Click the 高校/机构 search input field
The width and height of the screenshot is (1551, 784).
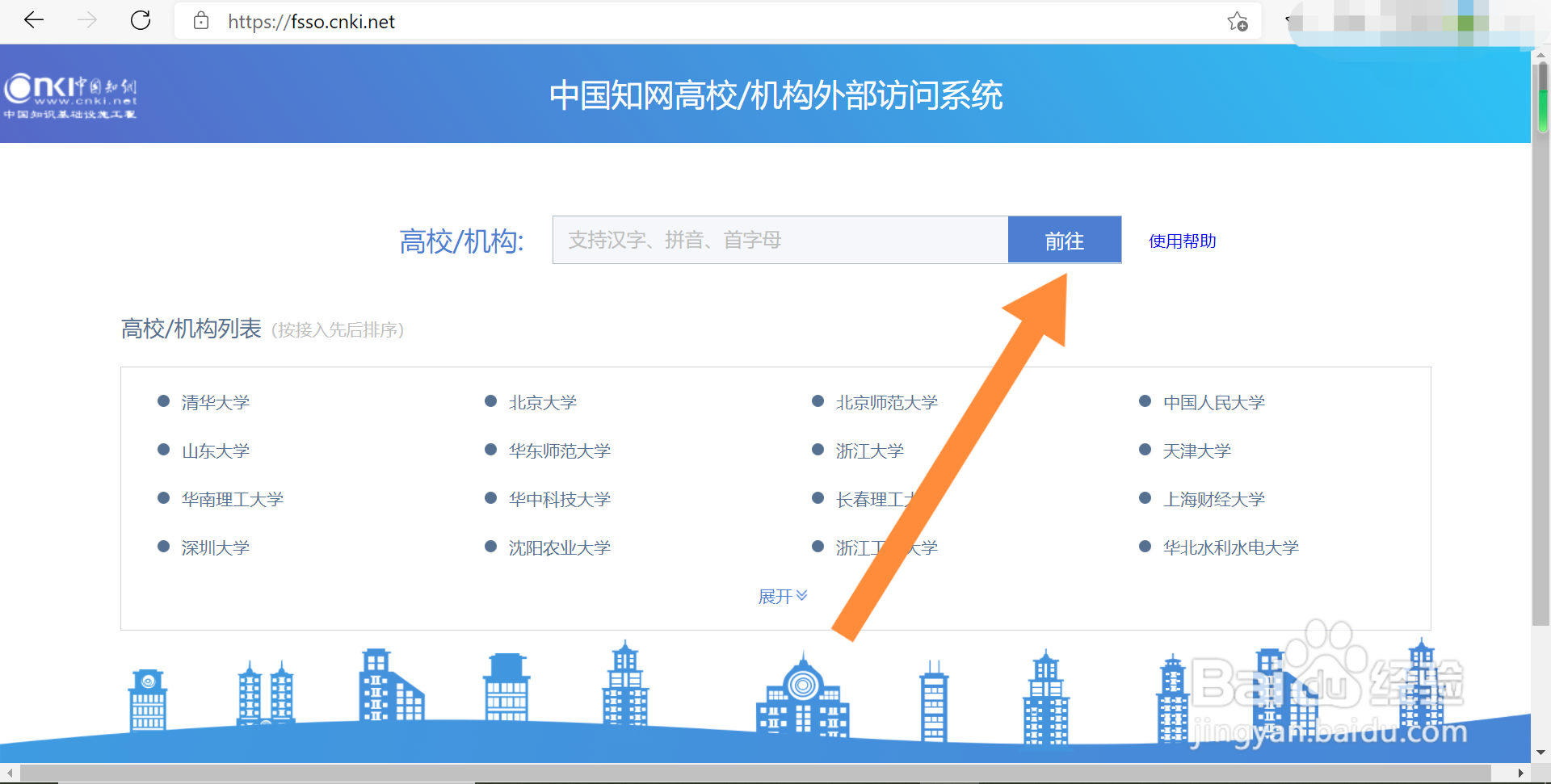[780, 240]
